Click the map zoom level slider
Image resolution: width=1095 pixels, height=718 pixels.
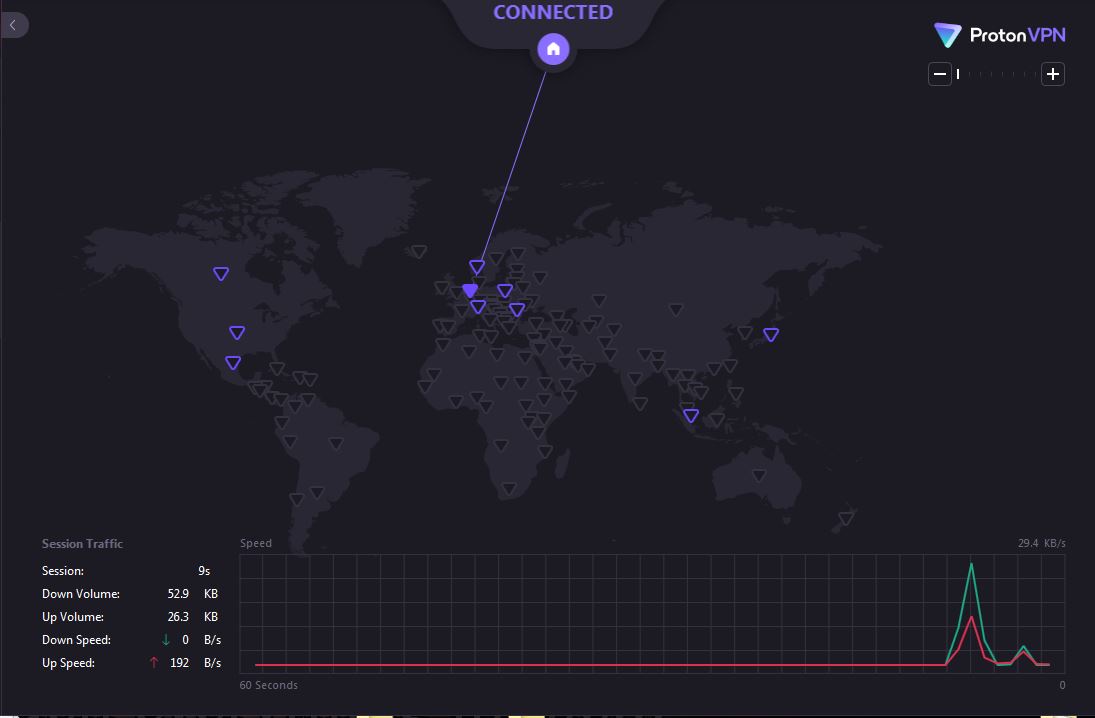tap(996, 74)
